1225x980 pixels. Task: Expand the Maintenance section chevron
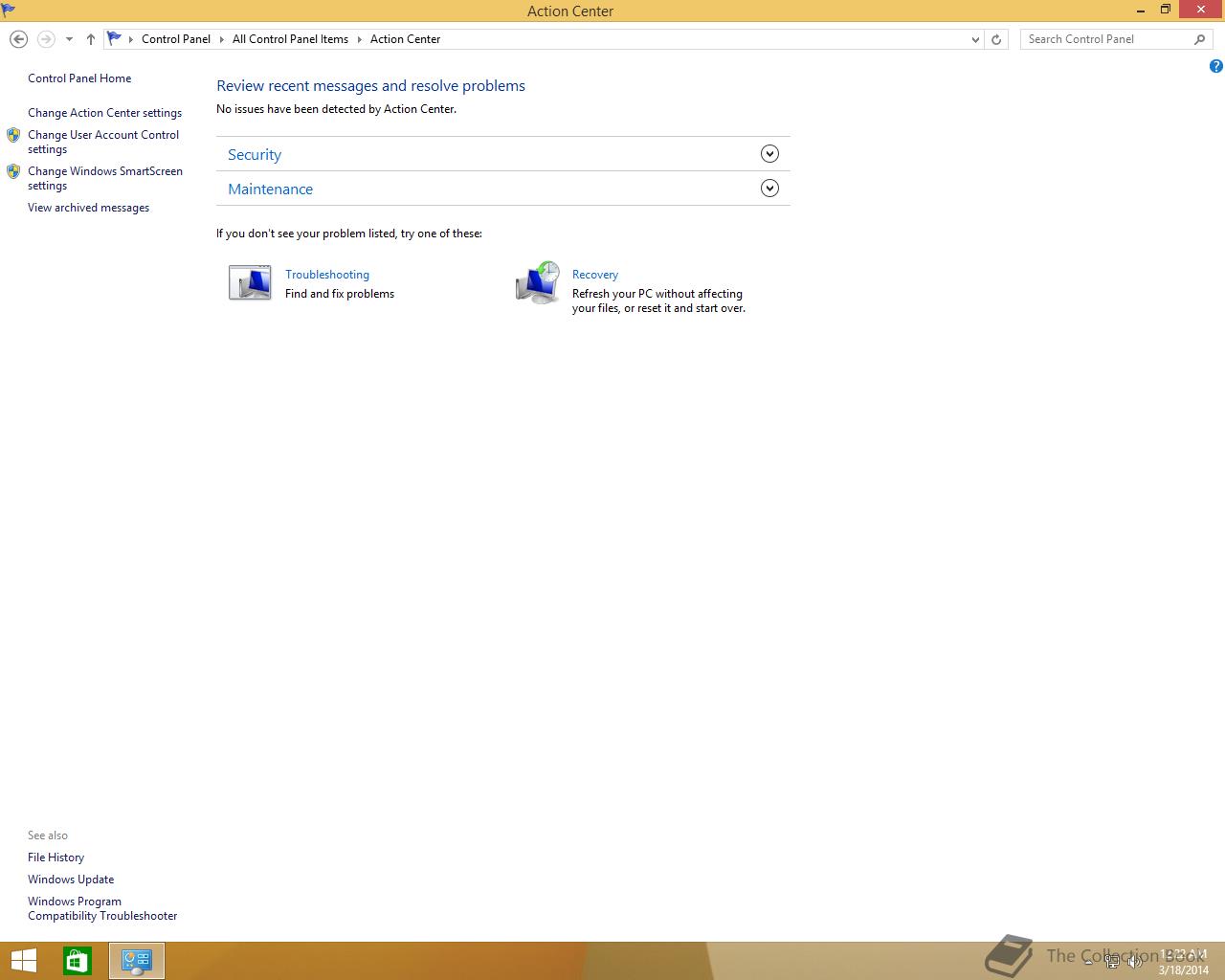[769, 189]
